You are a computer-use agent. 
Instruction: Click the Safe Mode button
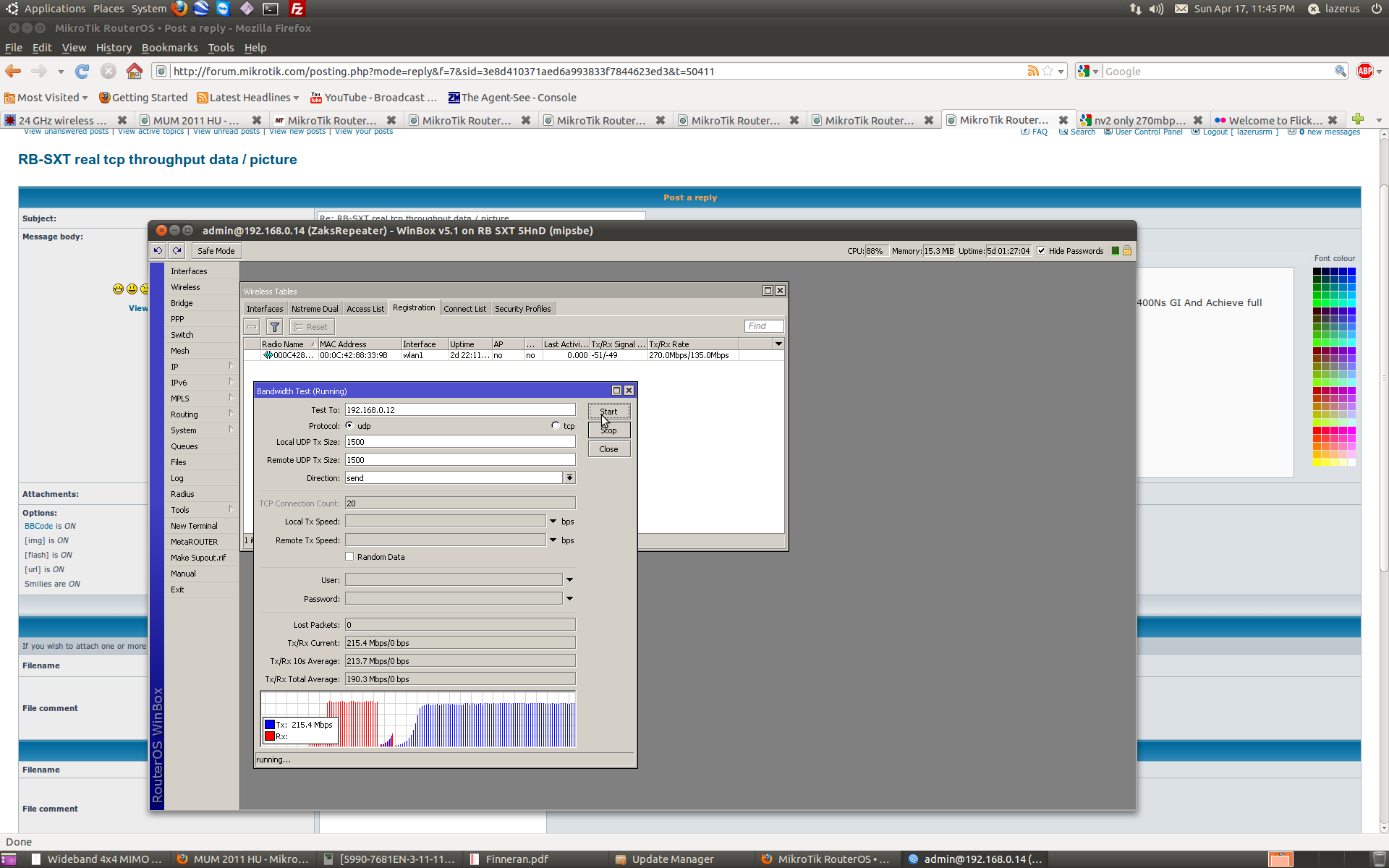216,251
